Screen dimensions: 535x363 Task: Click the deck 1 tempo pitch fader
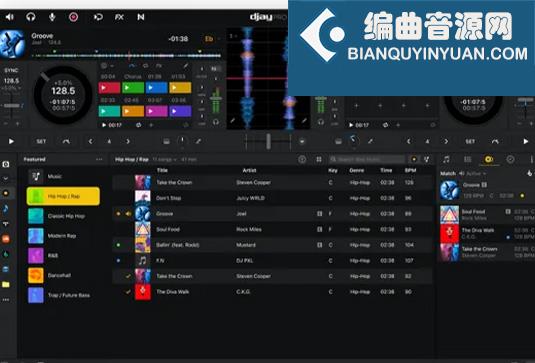coord(12,106)
